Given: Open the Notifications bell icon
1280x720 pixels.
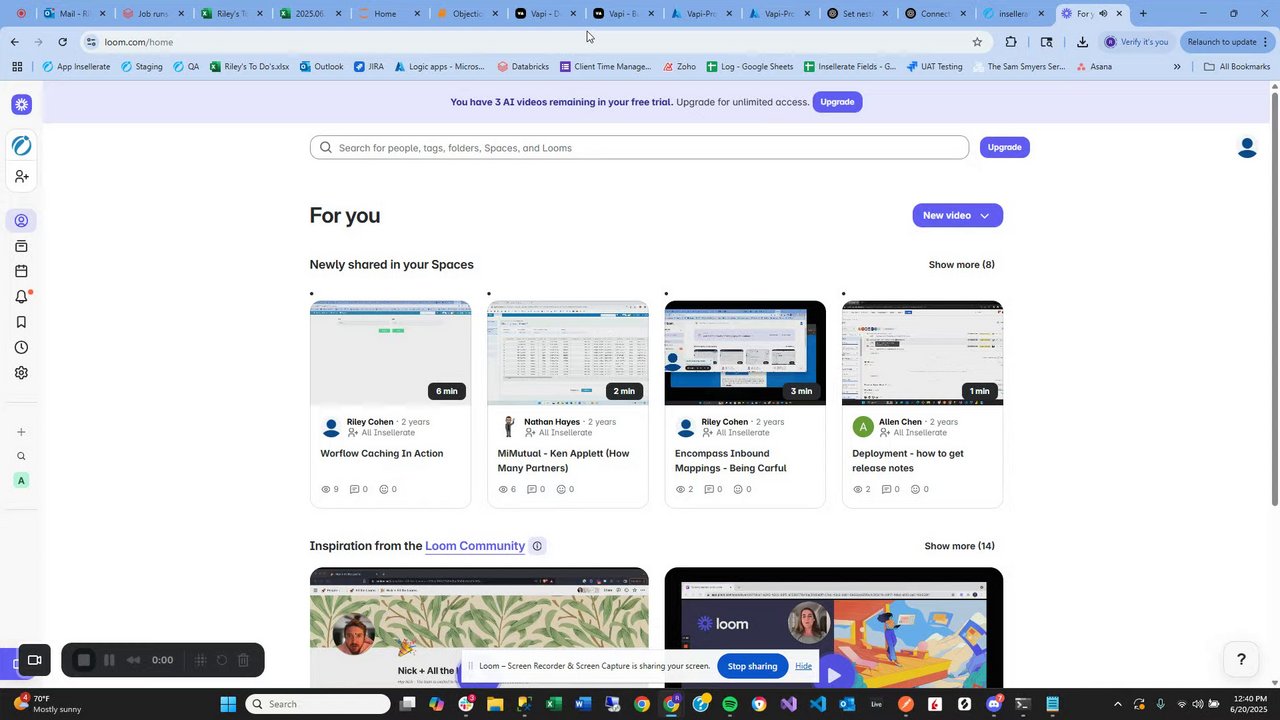Looking at the screenshot, I should point(21,297).
